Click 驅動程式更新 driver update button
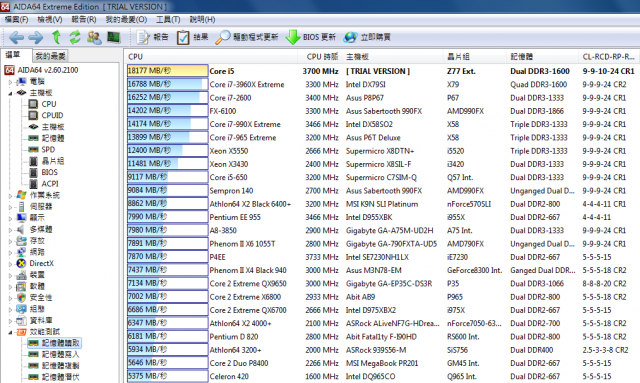Image resolution: width=640 pixels, height=383 pixels. (247, 37)
